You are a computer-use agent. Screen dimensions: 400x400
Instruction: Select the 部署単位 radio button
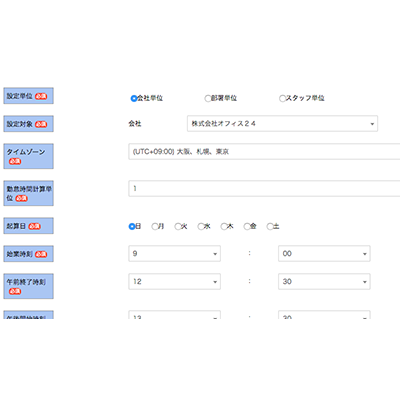208,98
